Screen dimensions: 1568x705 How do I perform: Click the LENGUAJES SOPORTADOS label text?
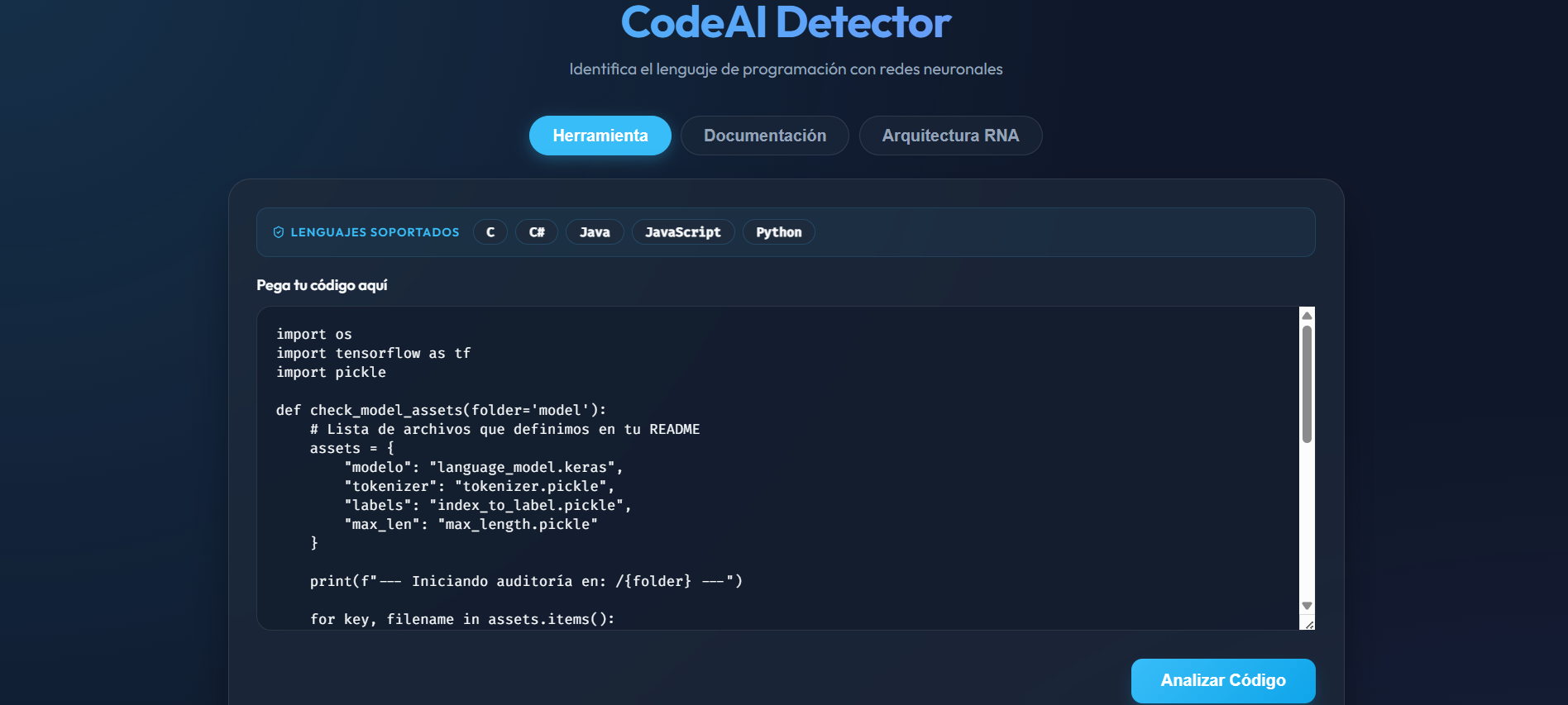(375, 232)
